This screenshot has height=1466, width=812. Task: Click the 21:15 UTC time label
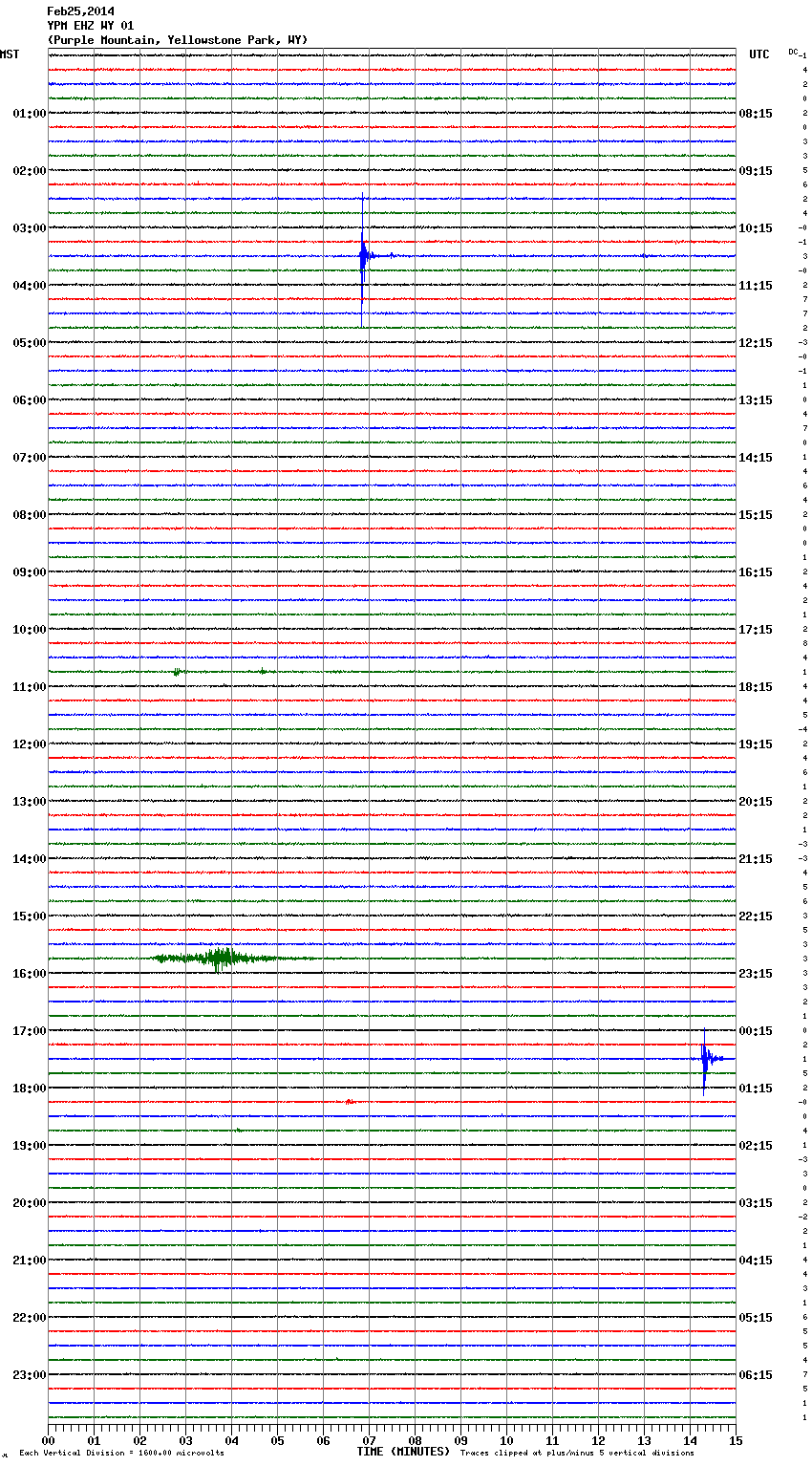pos(756,859)
